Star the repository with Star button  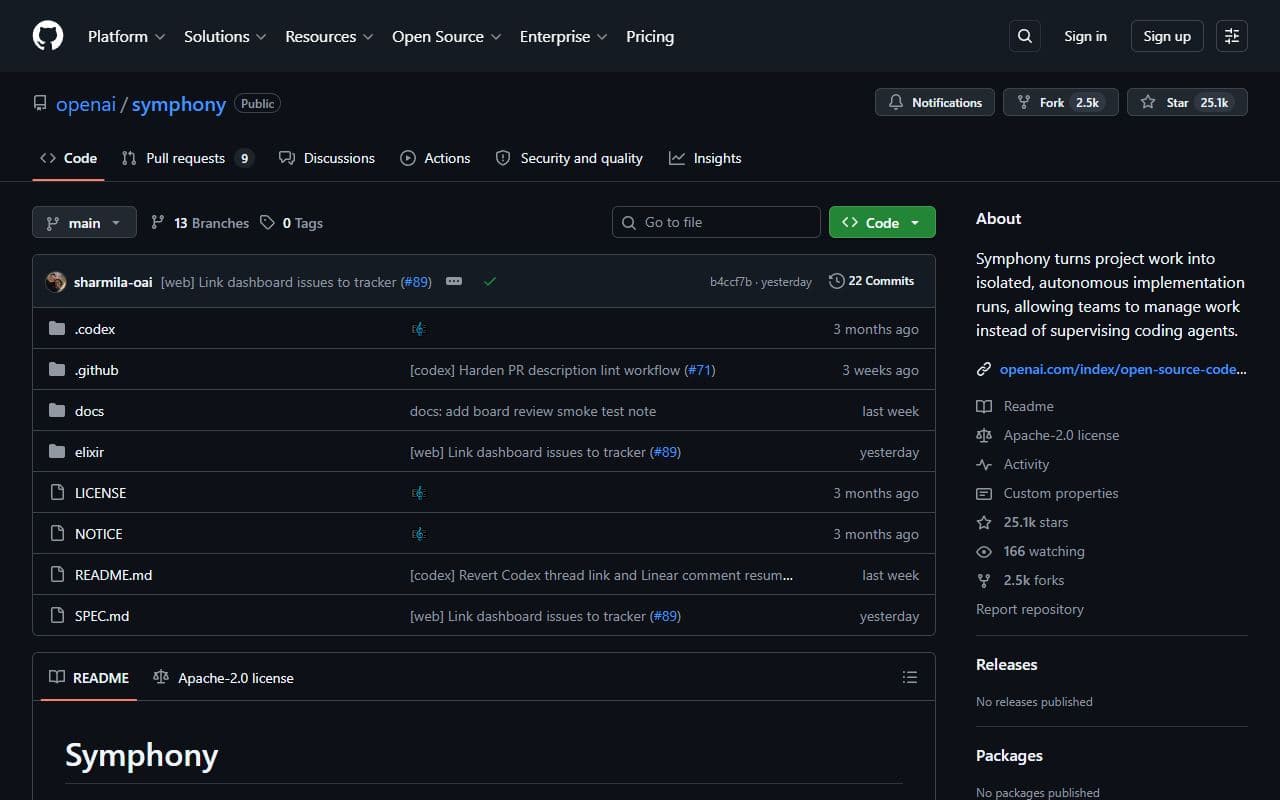click(1187, 102)
